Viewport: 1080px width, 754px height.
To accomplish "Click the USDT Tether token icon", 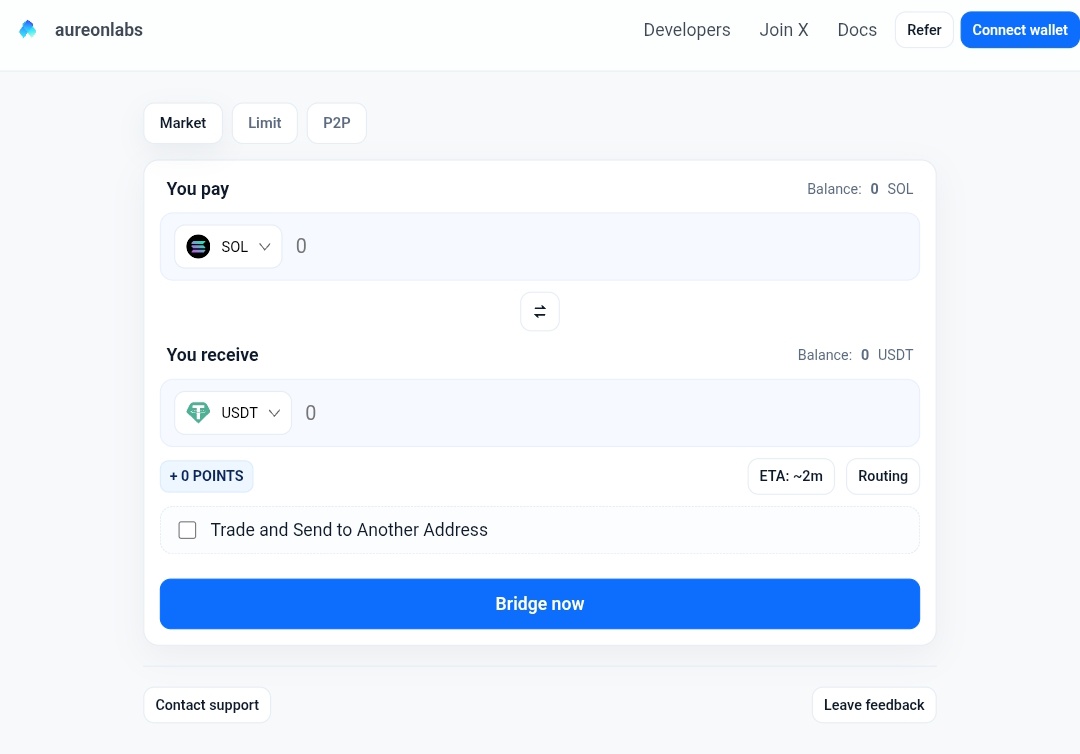I will [x=198, y=412].
